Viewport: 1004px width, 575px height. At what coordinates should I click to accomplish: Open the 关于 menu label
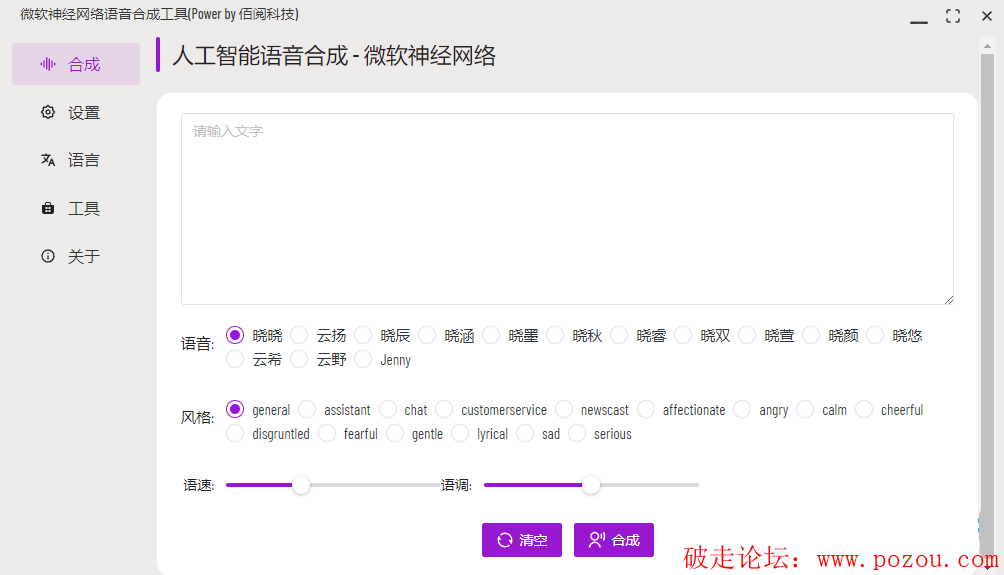coord(84,257)
